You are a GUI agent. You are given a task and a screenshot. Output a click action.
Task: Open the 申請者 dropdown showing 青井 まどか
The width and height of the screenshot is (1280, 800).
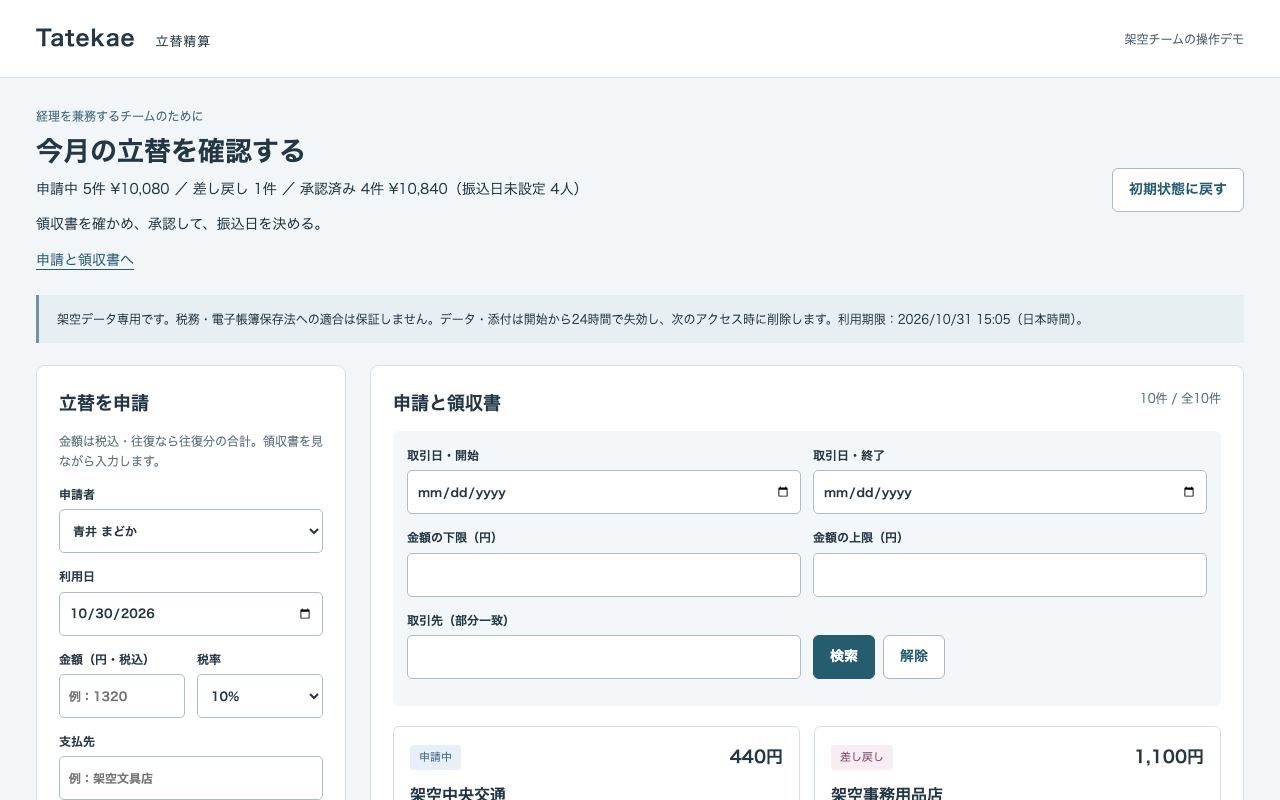pyautogui.click(x=191, y=531)
